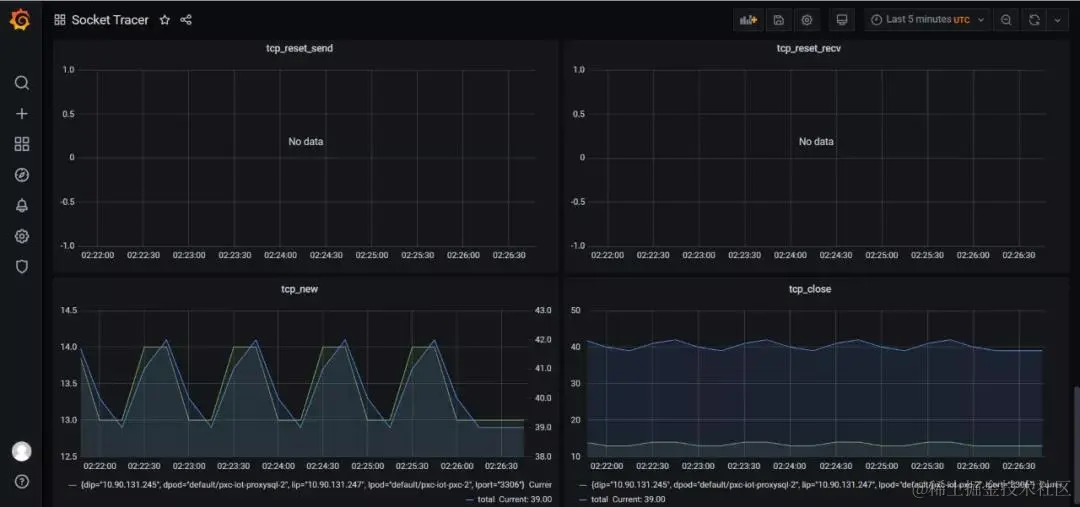Image resolution: width=1080 pixels, height=507 pixels.
Task: Open tcp_reset_recv panel title menu
Action: [x=809, y=48]
